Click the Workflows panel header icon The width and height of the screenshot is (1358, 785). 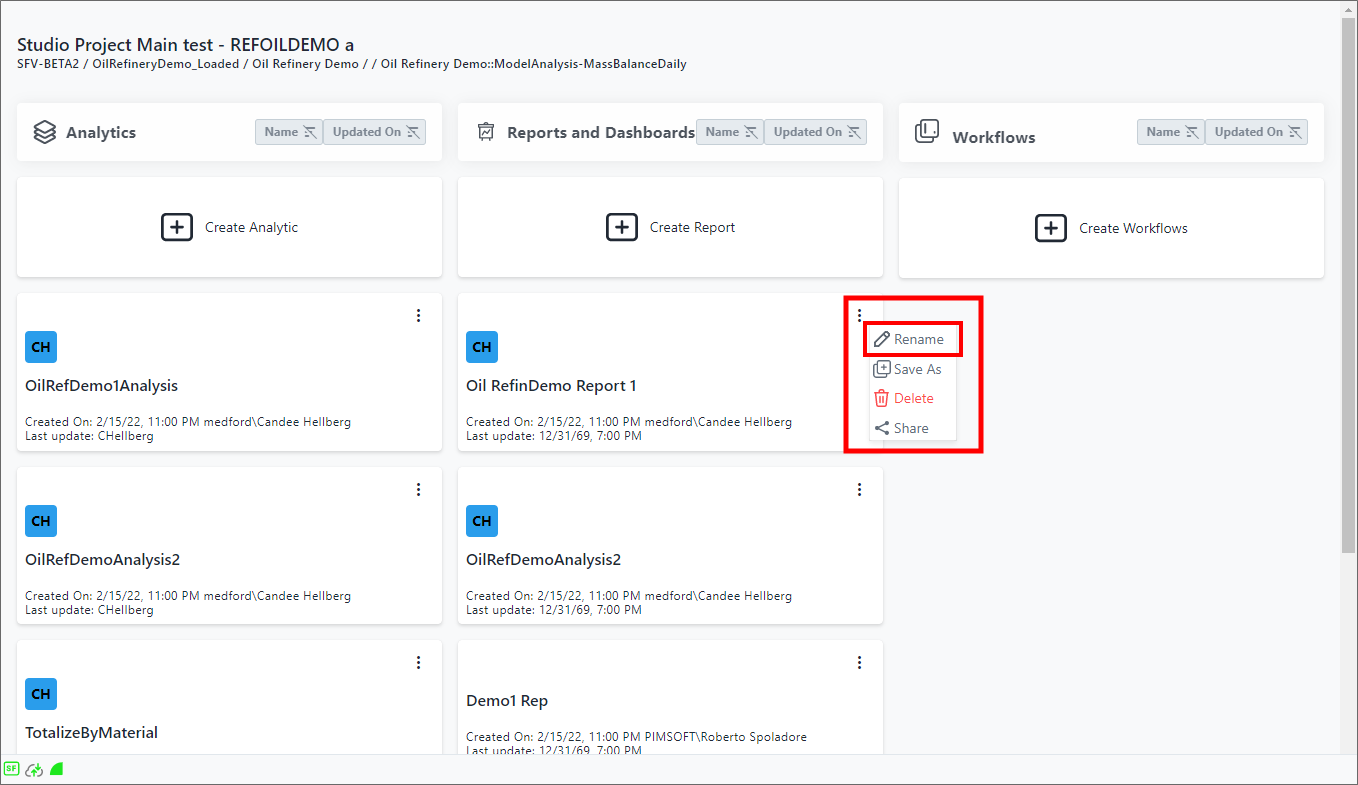tap(927, 132)
